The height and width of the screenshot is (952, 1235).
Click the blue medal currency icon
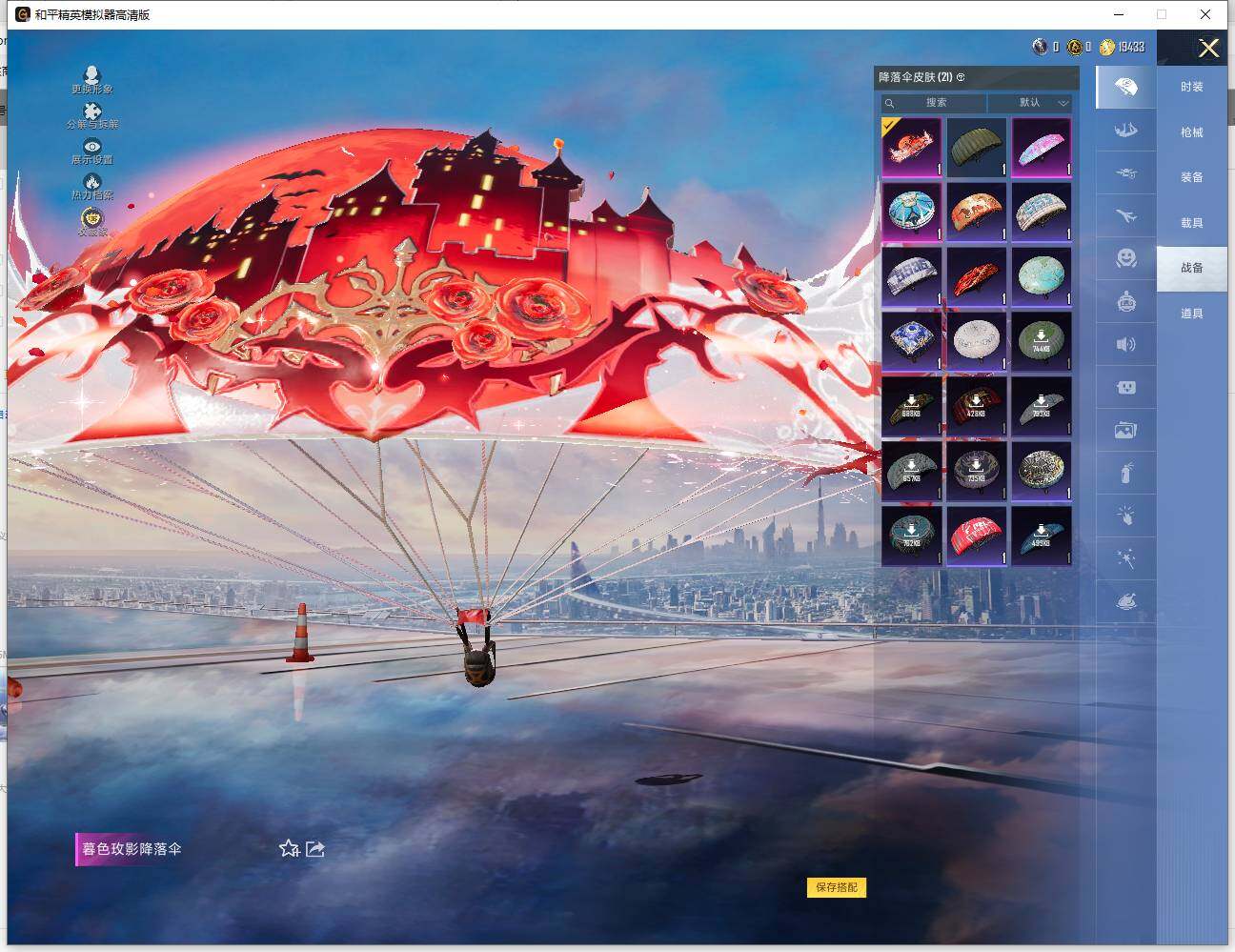click(1040, 47)
